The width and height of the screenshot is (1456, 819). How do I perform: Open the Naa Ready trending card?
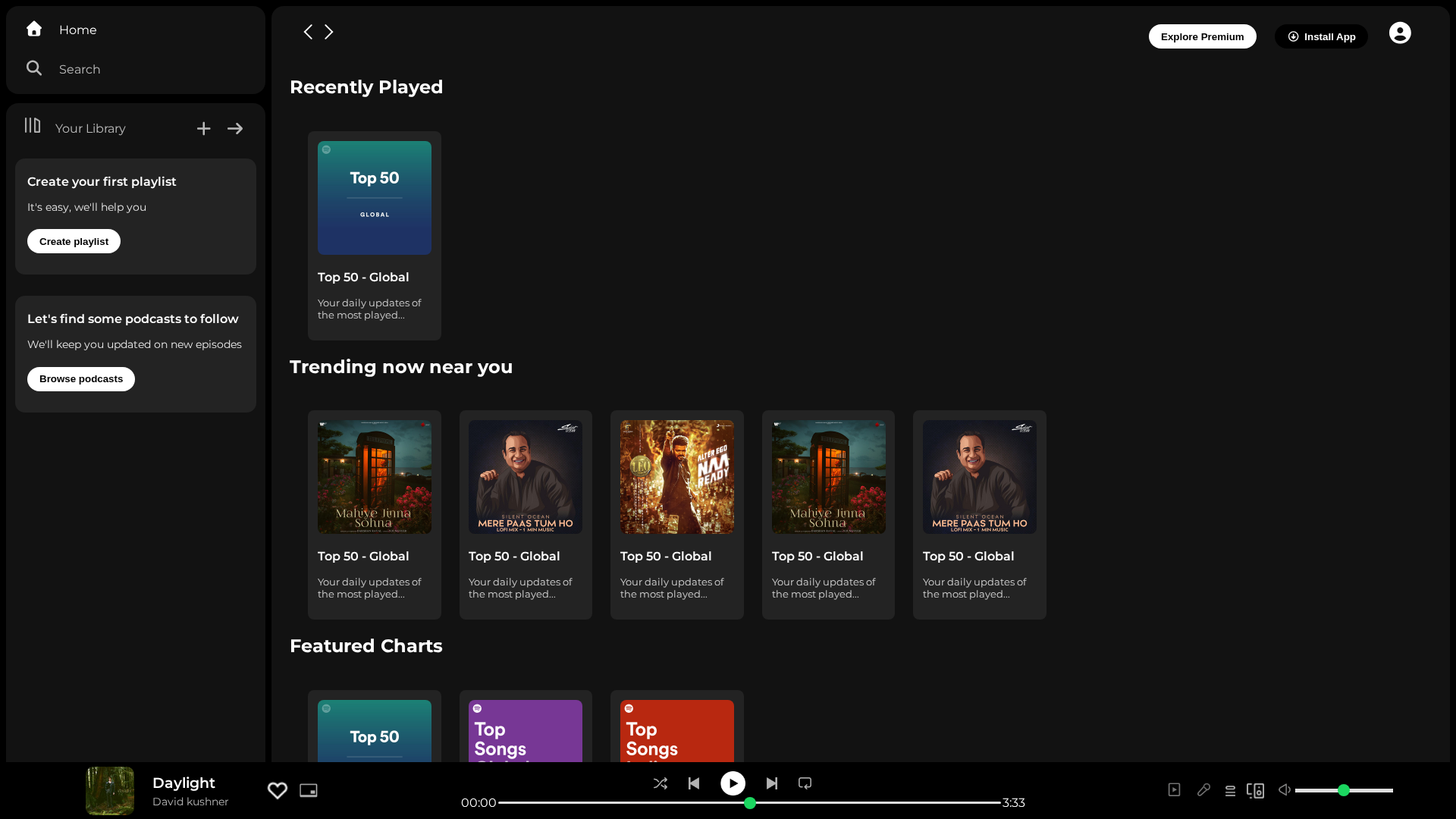tap(677, 515)
